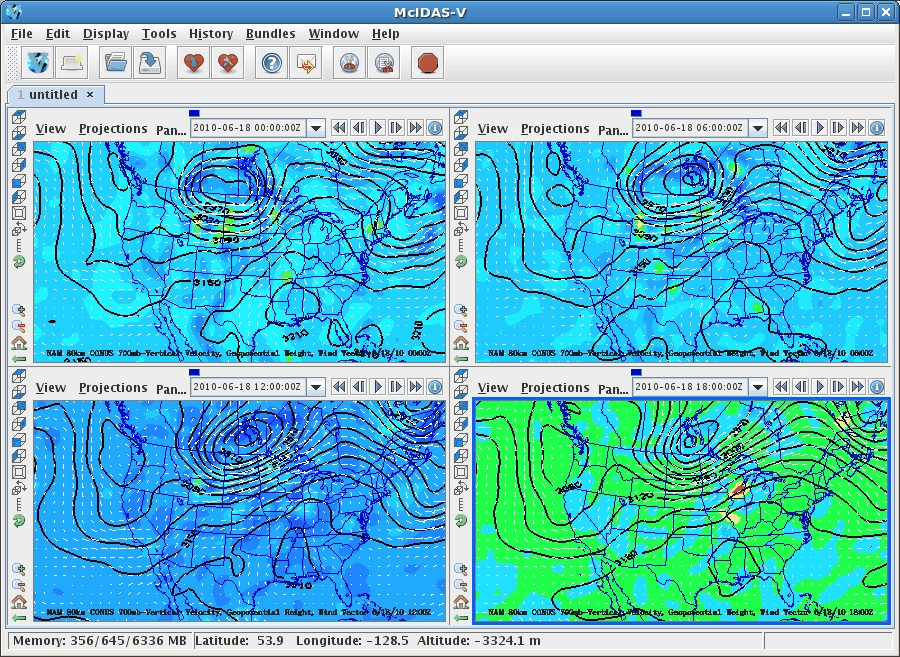
Task: Open the Window menu
Action: [x=333, y=34]
